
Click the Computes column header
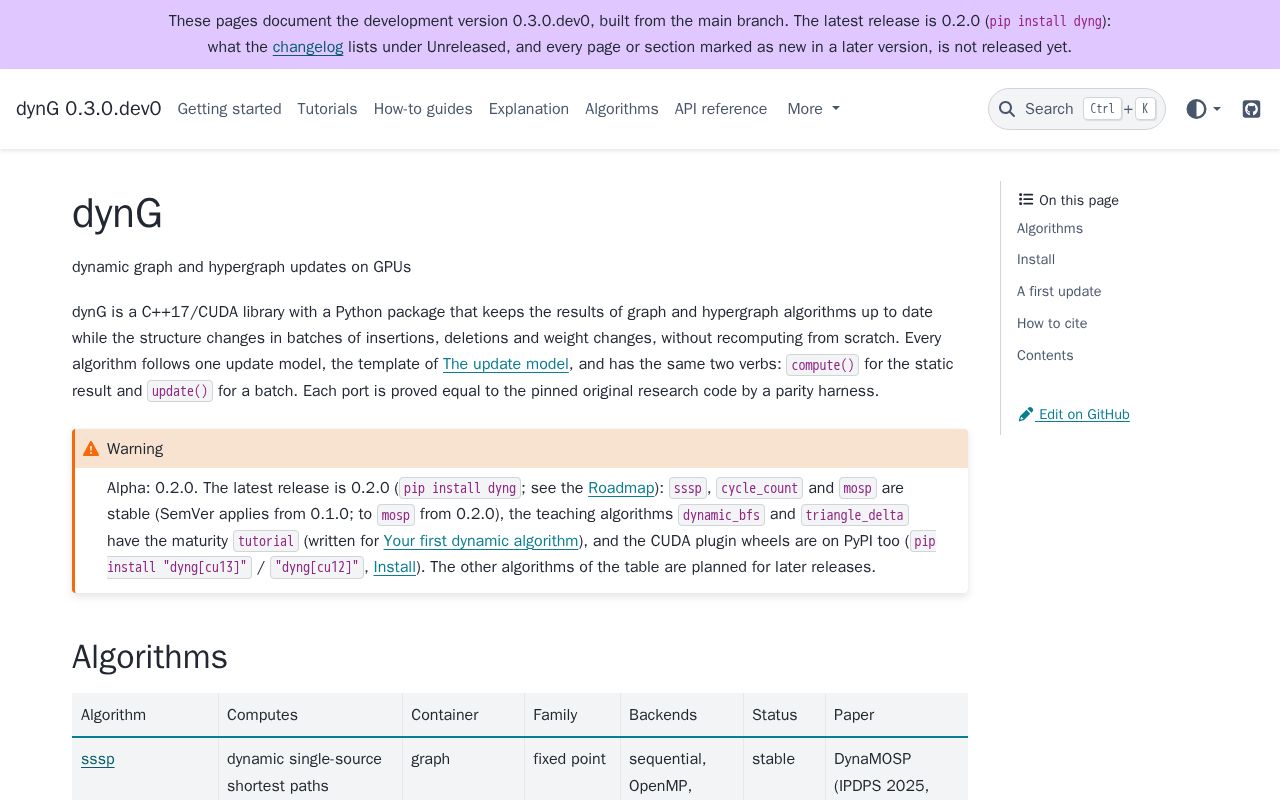[311, 715]
